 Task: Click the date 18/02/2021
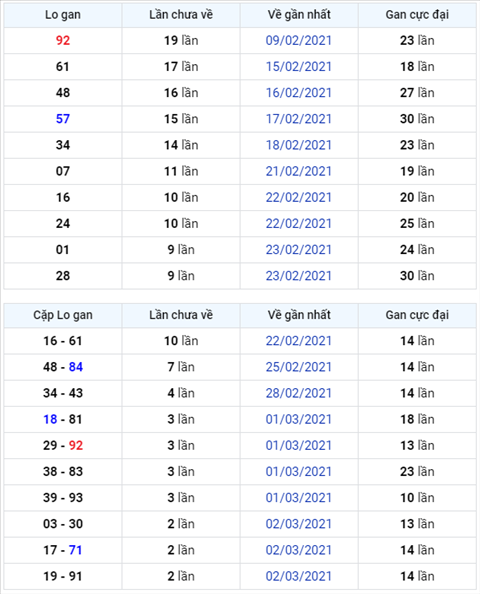pyautogui.click(x=299, y=145)
